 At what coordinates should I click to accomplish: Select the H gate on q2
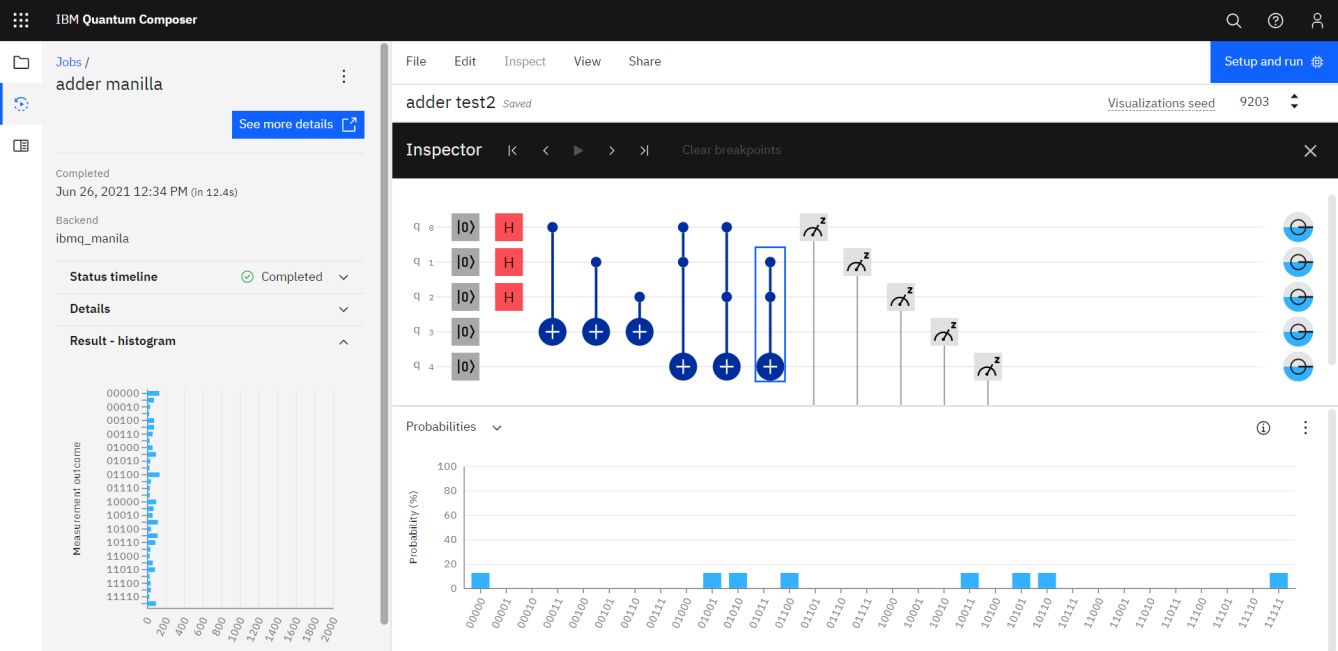(509, 297)
